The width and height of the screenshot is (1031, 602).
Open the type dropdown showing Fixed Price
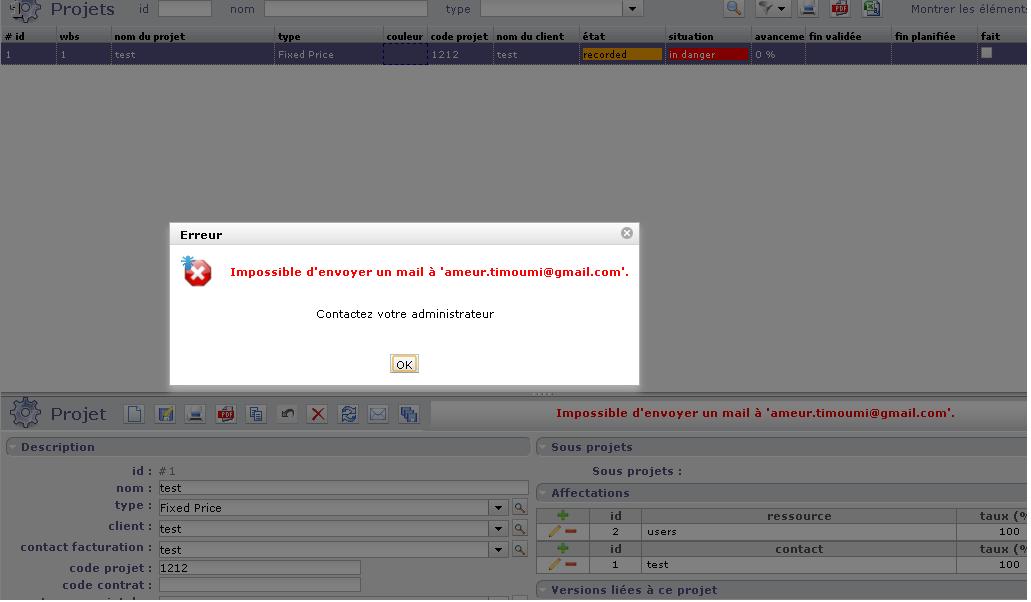(498, 508)
